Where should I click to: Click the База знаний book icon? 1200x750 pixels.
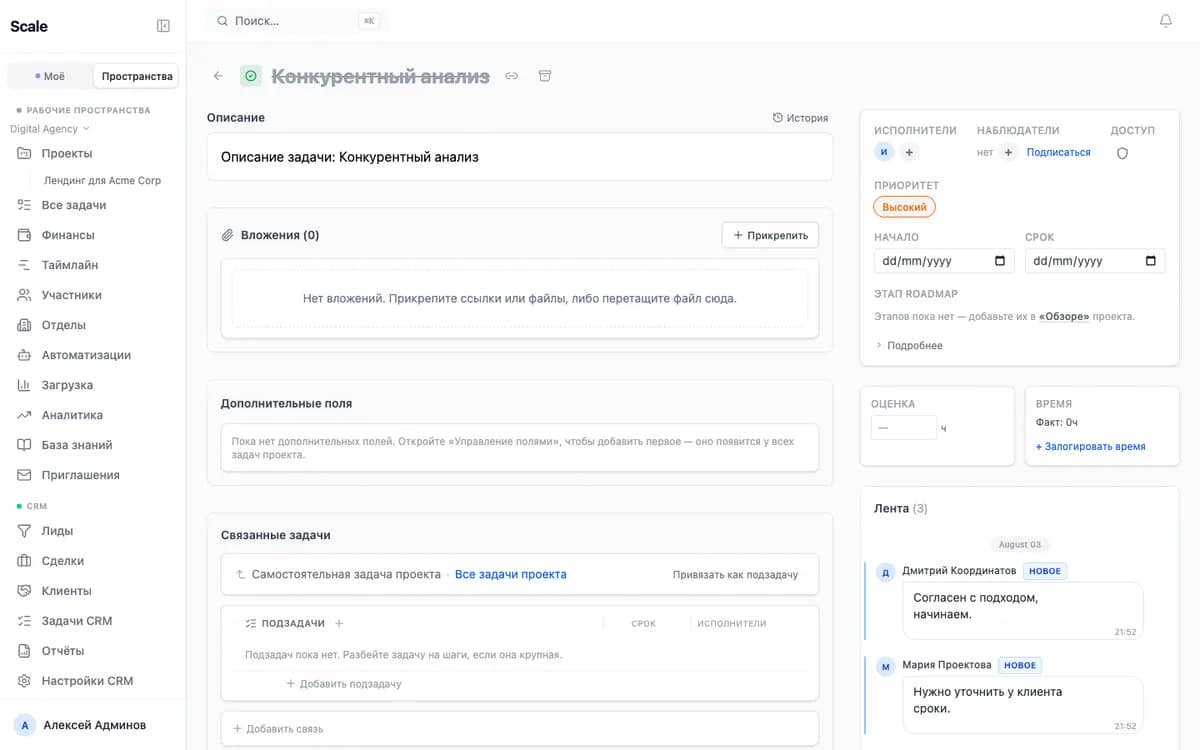tap(24, 445)
